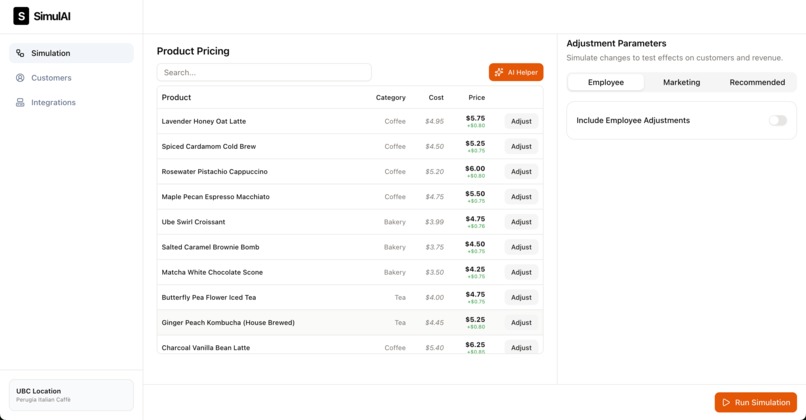Click the $4.95 cost value

[x=434, y=121]
